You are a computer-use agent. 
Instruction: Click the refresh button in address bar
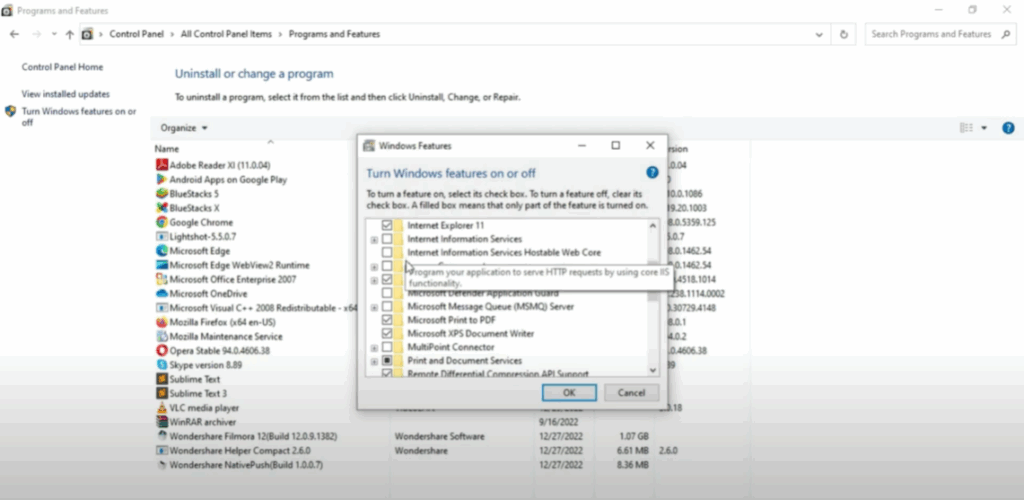click(x=844, y=34)
